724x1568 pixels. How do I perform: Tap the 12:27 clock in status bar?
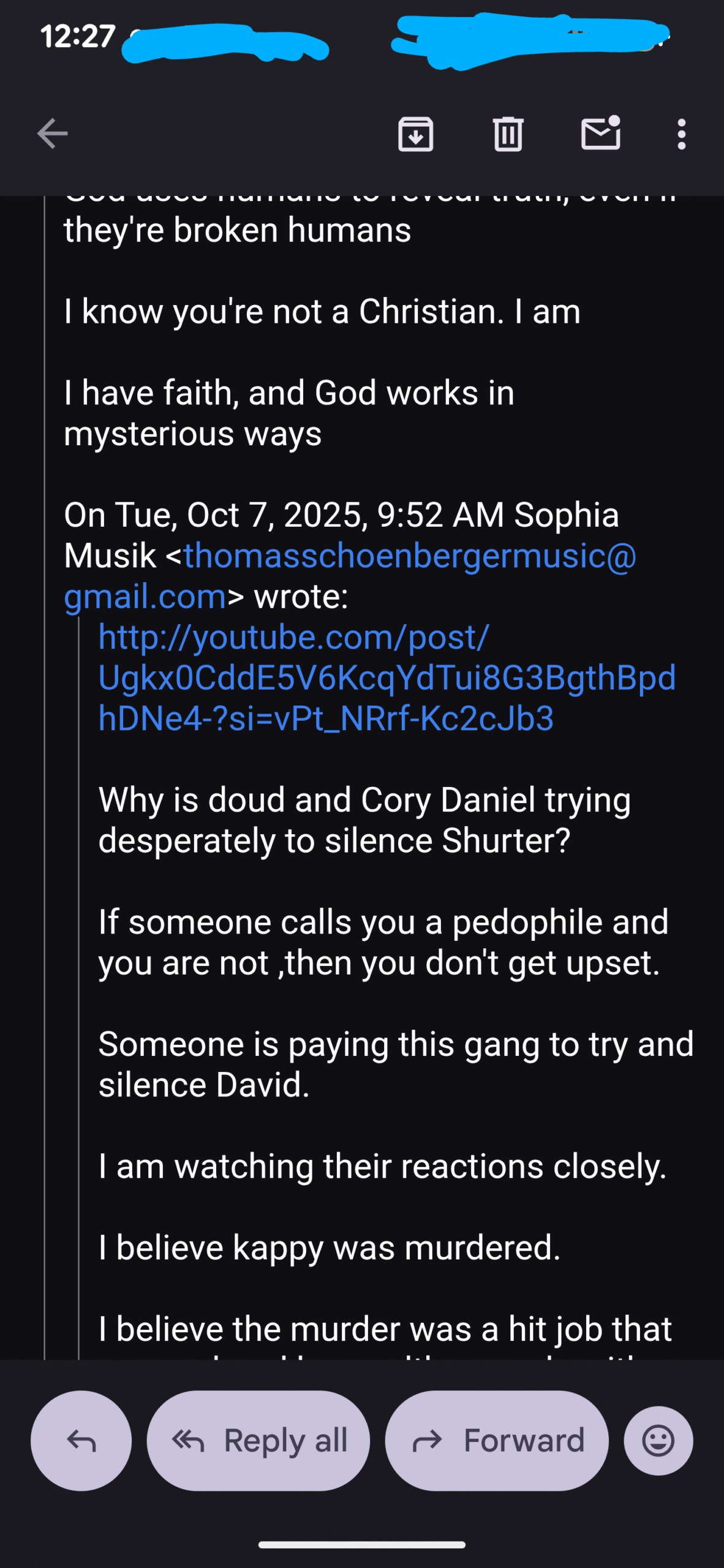78,36
